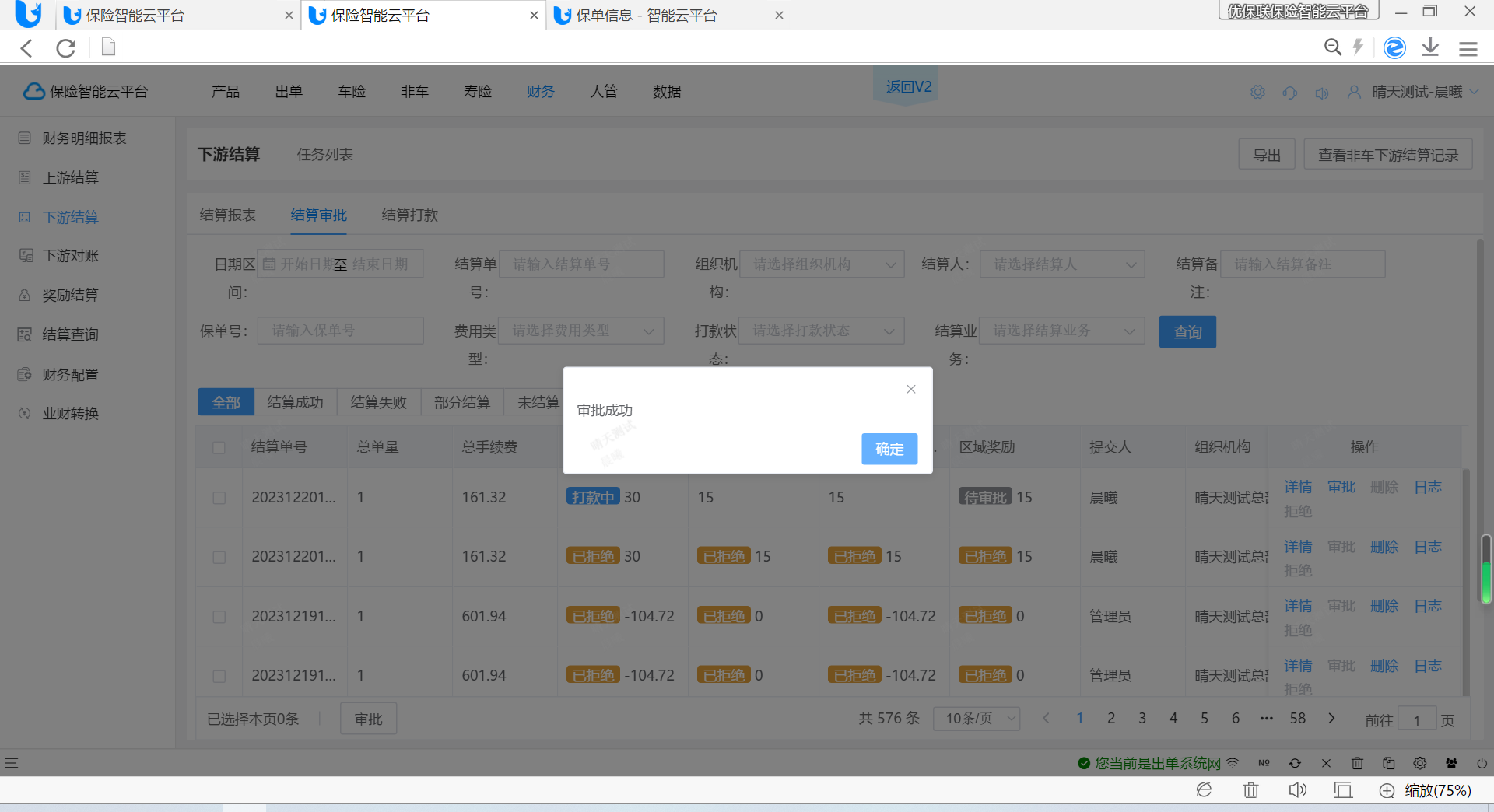Toggle the select-all checkbox in table header
1494x812 pixels.
coord(219,447)
